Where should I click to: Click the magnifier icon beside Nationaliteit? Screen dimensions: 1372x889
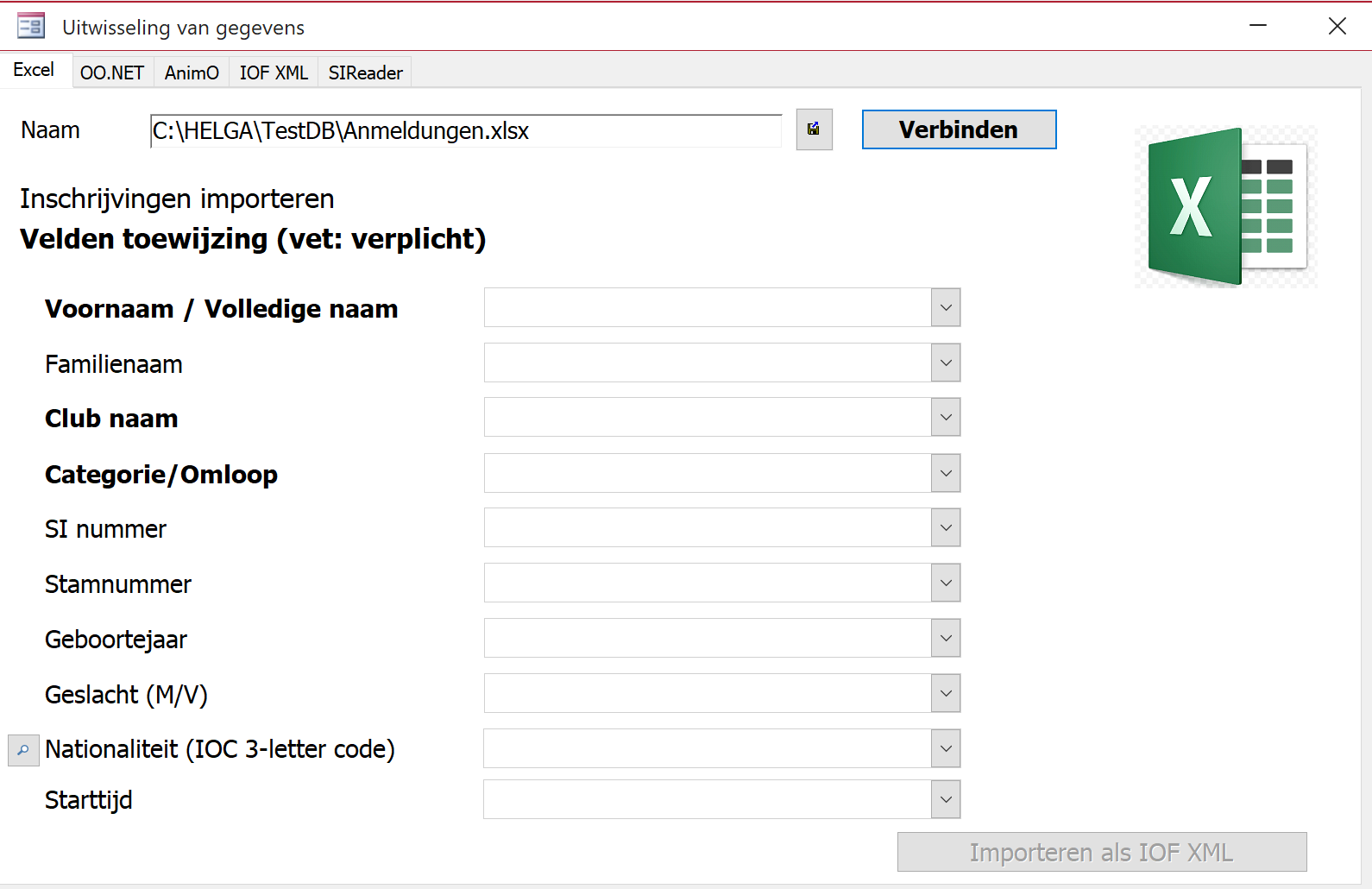click(23, 750)
